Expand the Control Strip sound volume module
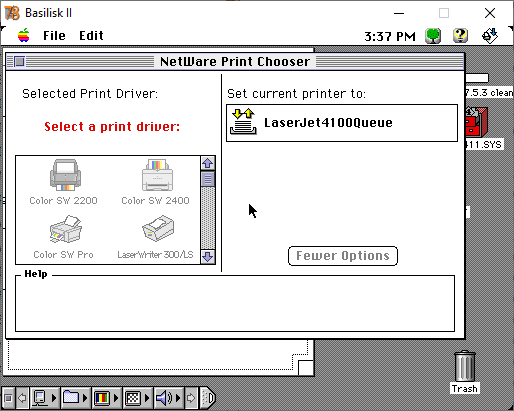 pyautogui.click(x=168, y=398)
